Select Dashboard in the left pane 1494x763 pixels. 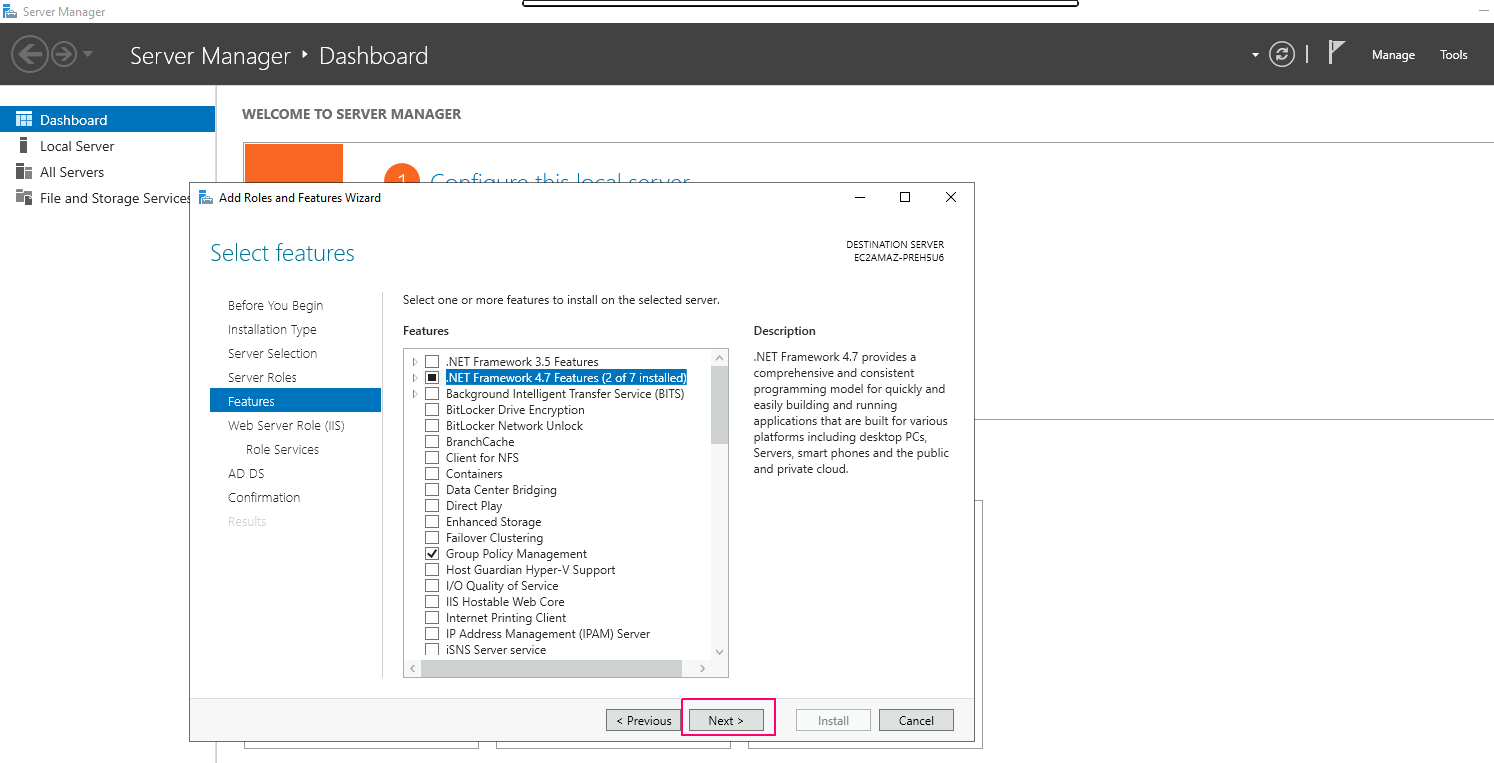pyautogui.click(x=107, y=119)
